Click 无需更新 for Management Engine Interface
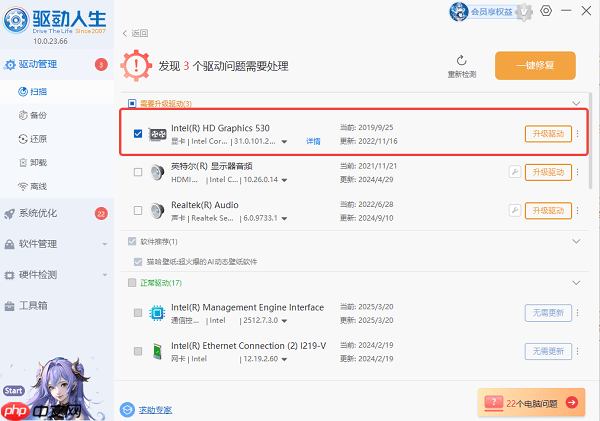 click(548, 313)
